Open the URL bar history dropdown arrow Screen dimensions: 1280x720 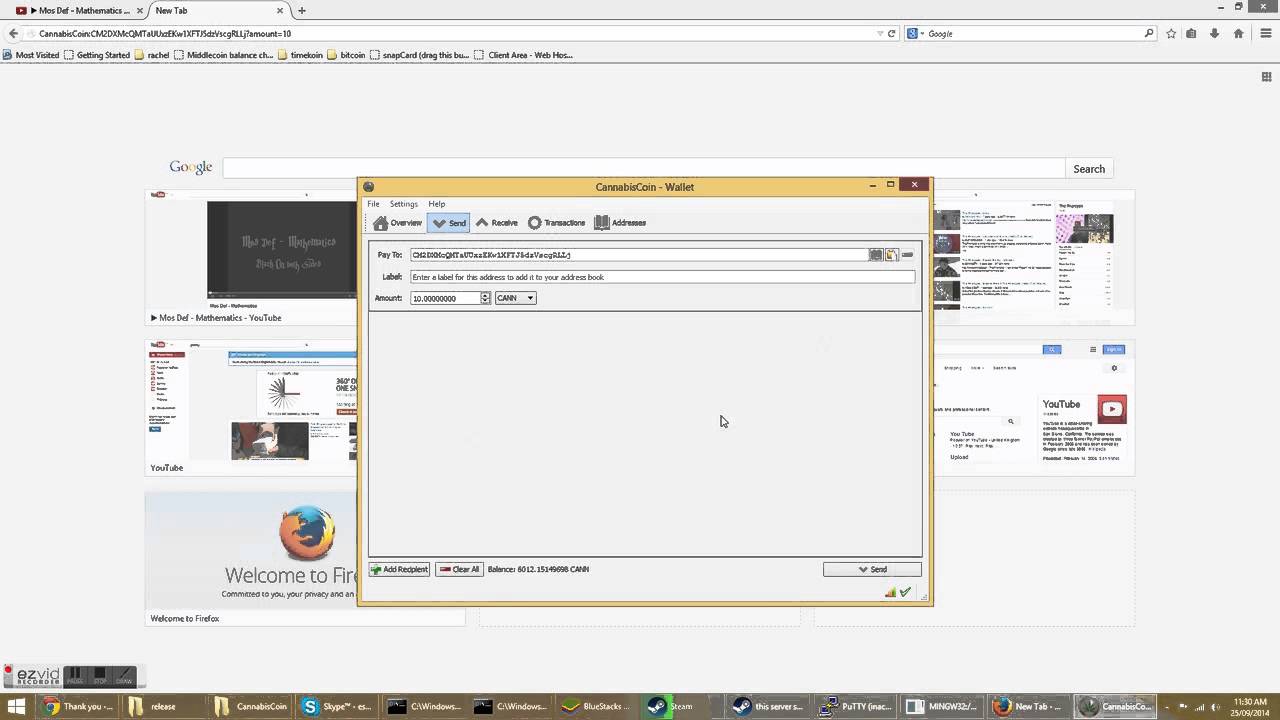pos(880,33)
